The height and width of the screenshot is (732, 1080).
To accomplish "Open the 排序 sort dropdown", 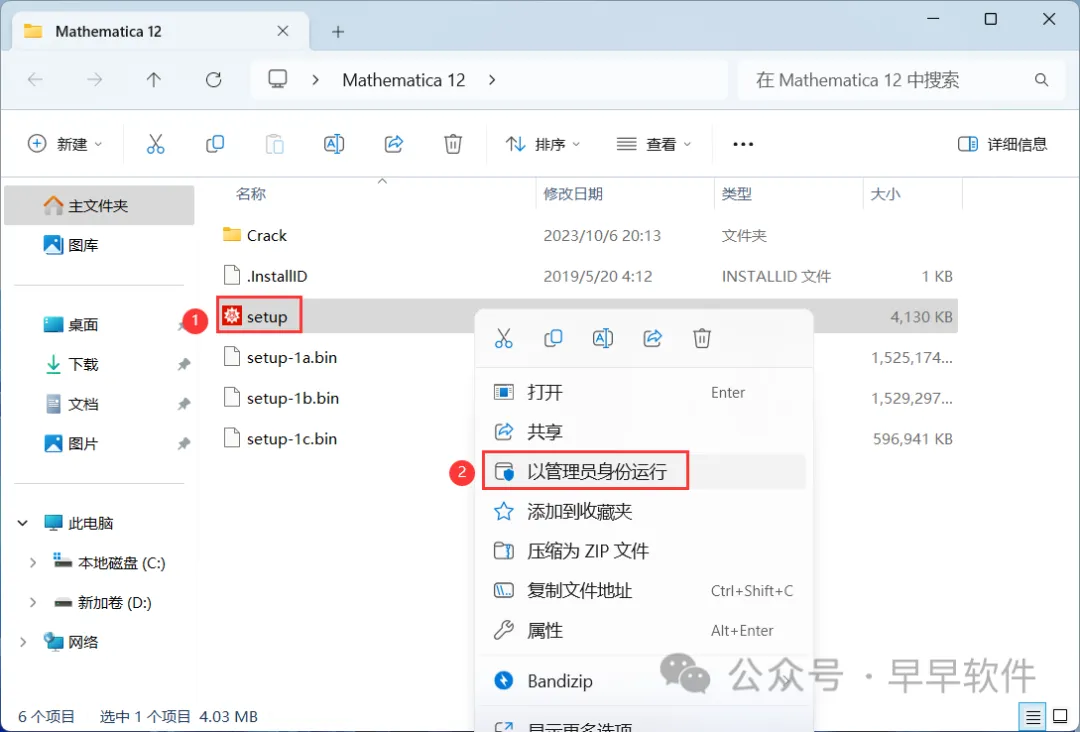I will coord(543,144).
